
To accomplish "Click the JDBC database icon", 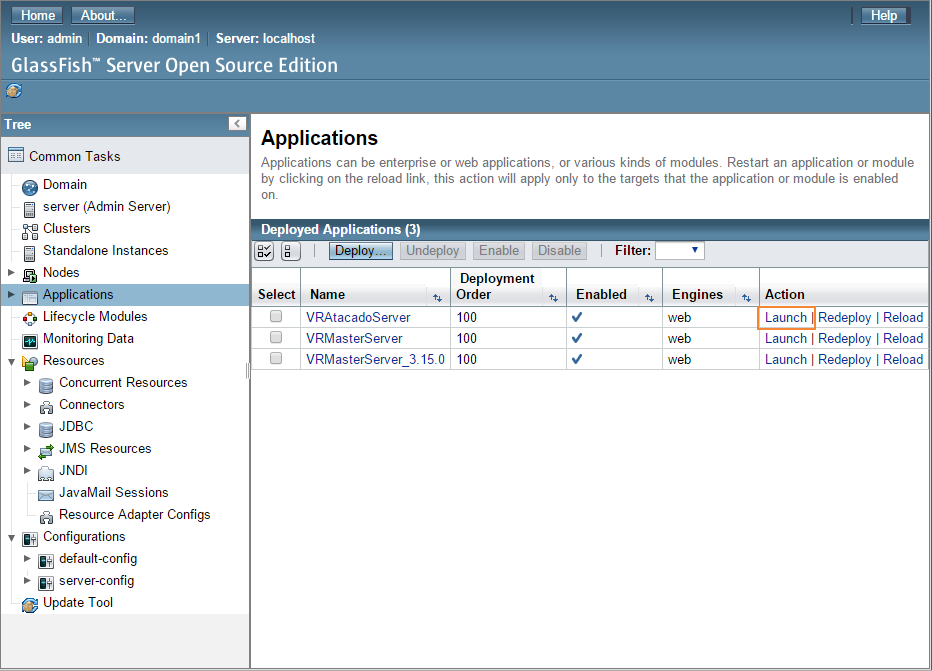I will point(46,429).
